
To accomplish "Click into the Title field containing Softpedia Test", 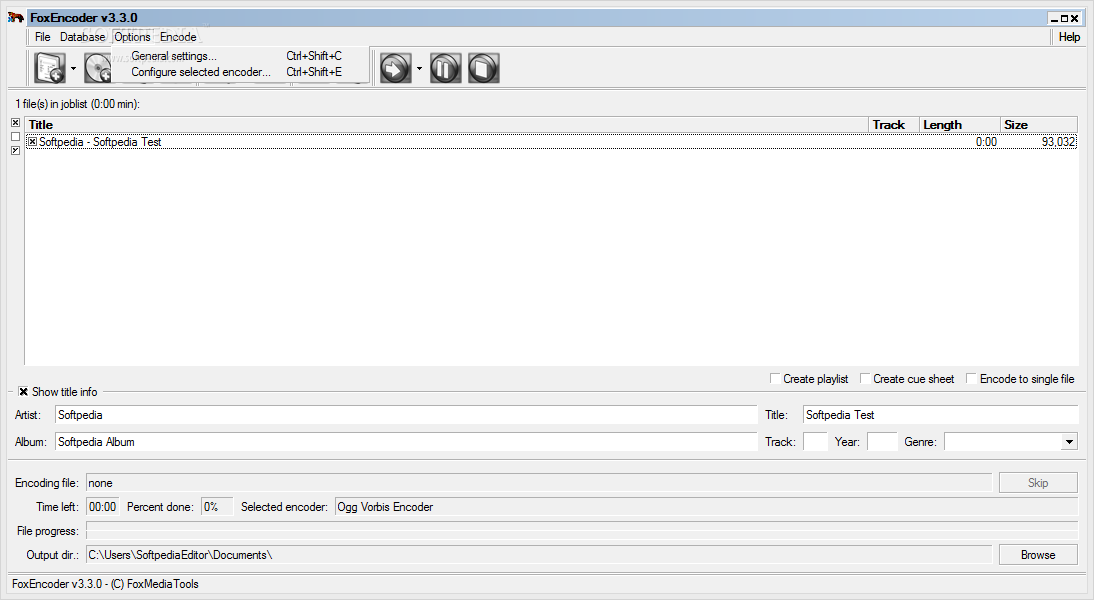I will (940, 414).
